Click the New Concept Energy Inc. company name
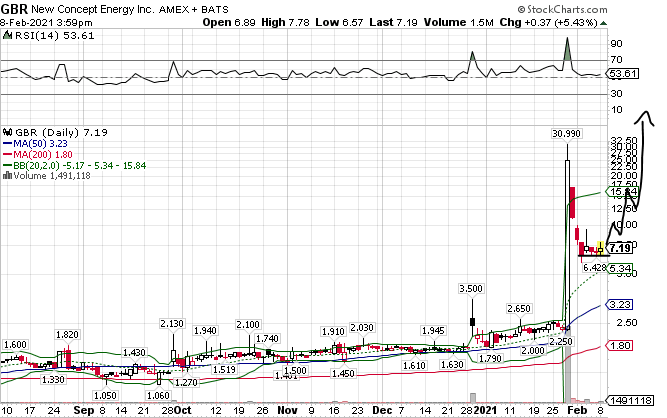The image size is (667, 418). point(93,9)
